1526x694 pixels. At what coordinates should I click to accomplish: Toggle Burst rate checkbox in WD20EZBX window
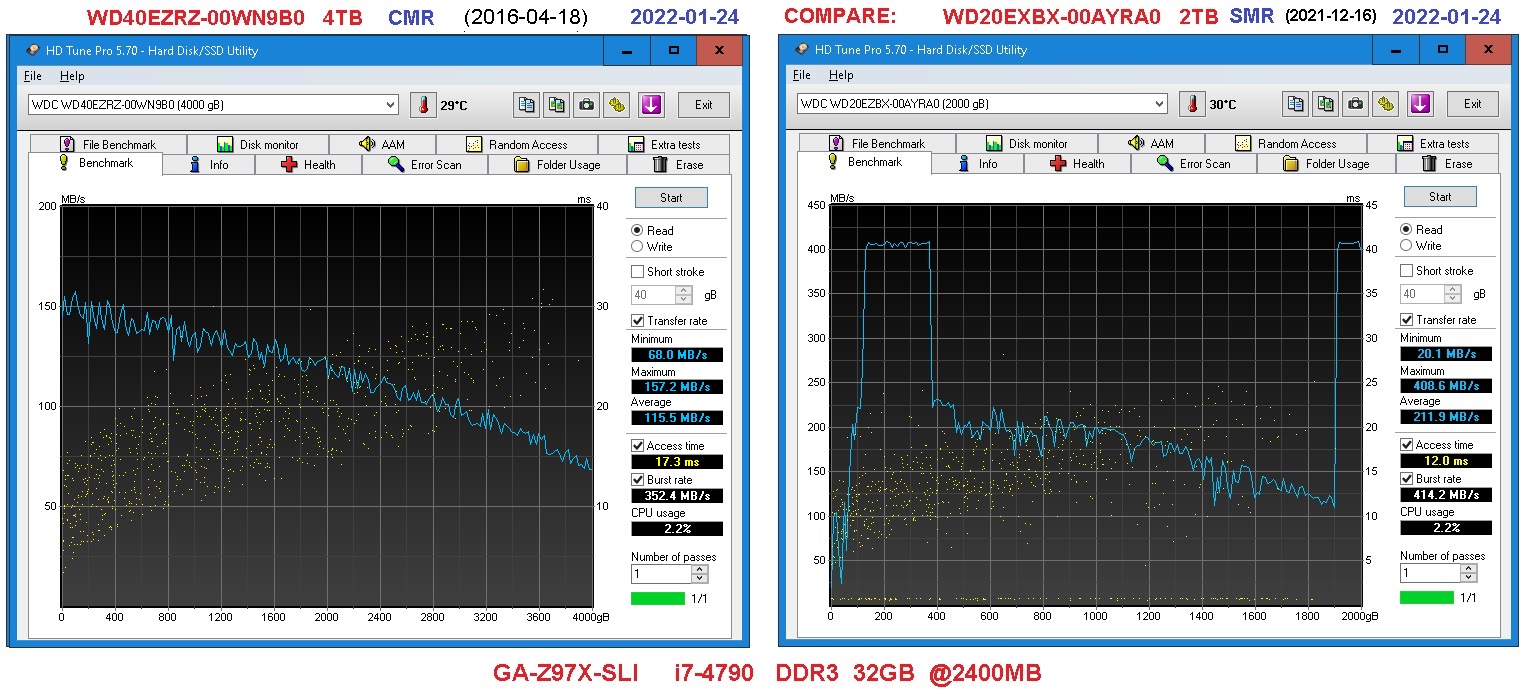click(1406, 479)
